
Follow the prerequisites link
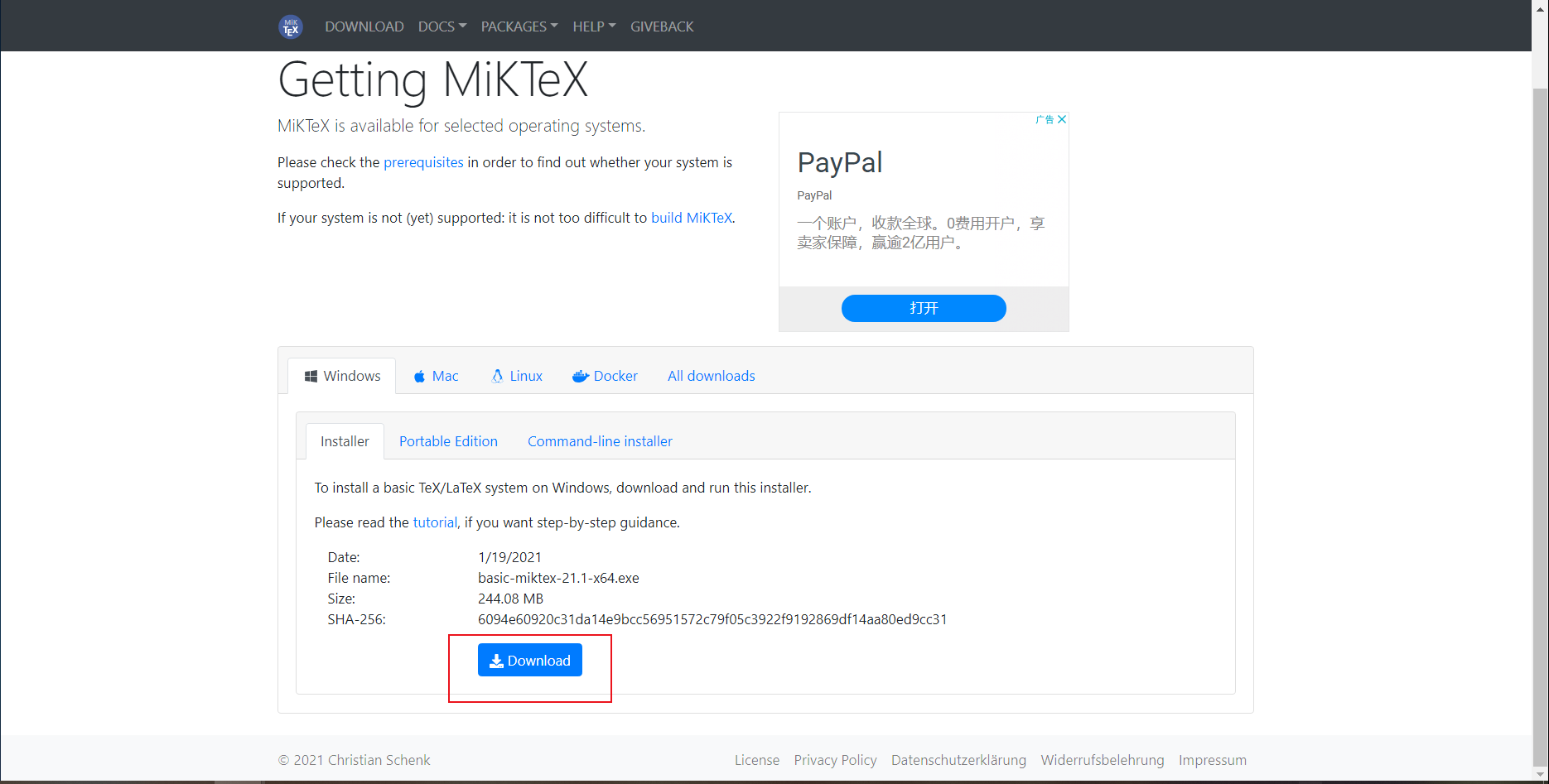click(423, 162)
